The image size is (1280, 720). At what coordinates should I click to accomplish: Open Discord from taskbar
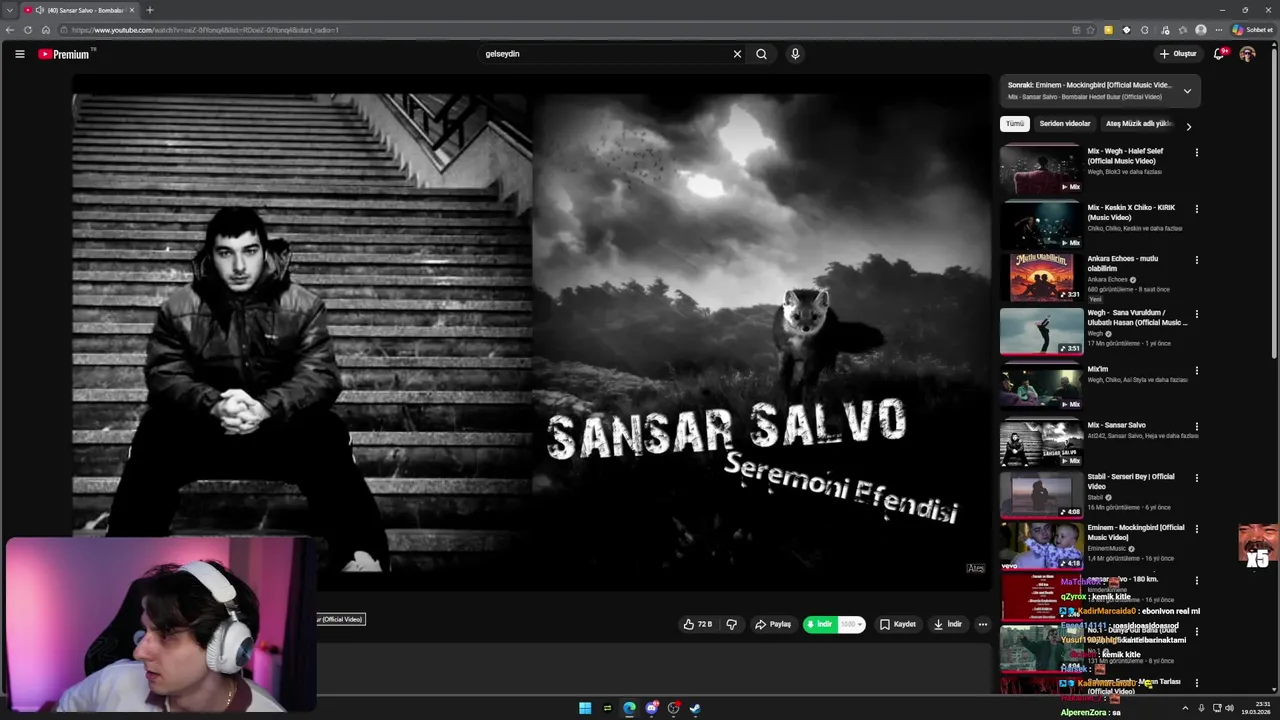click(651, 708)
